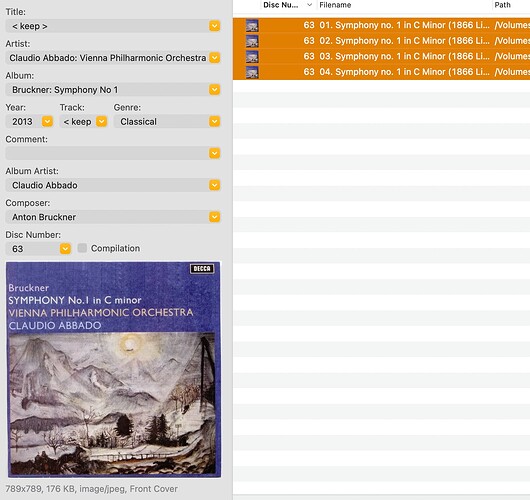Select file 02. Symphony no. 1 in C Minor
530x500 pixels.
point(404,41)
